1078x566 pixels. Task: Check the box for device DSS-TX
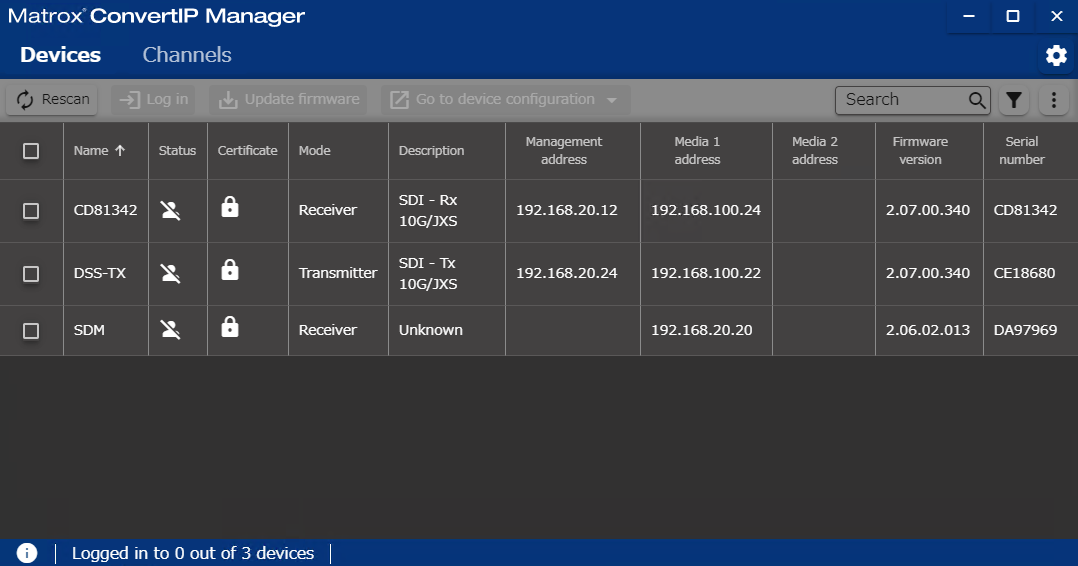coord(31,274)
